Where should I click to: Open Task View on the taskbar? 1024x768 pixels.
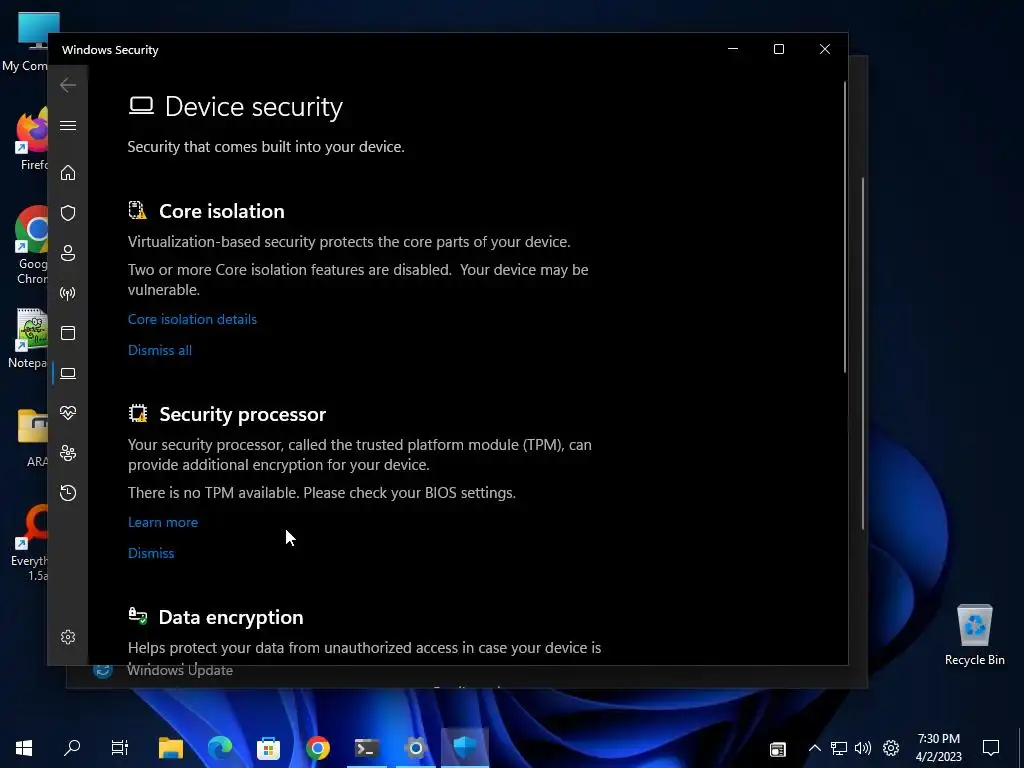(x=120, y=747)
